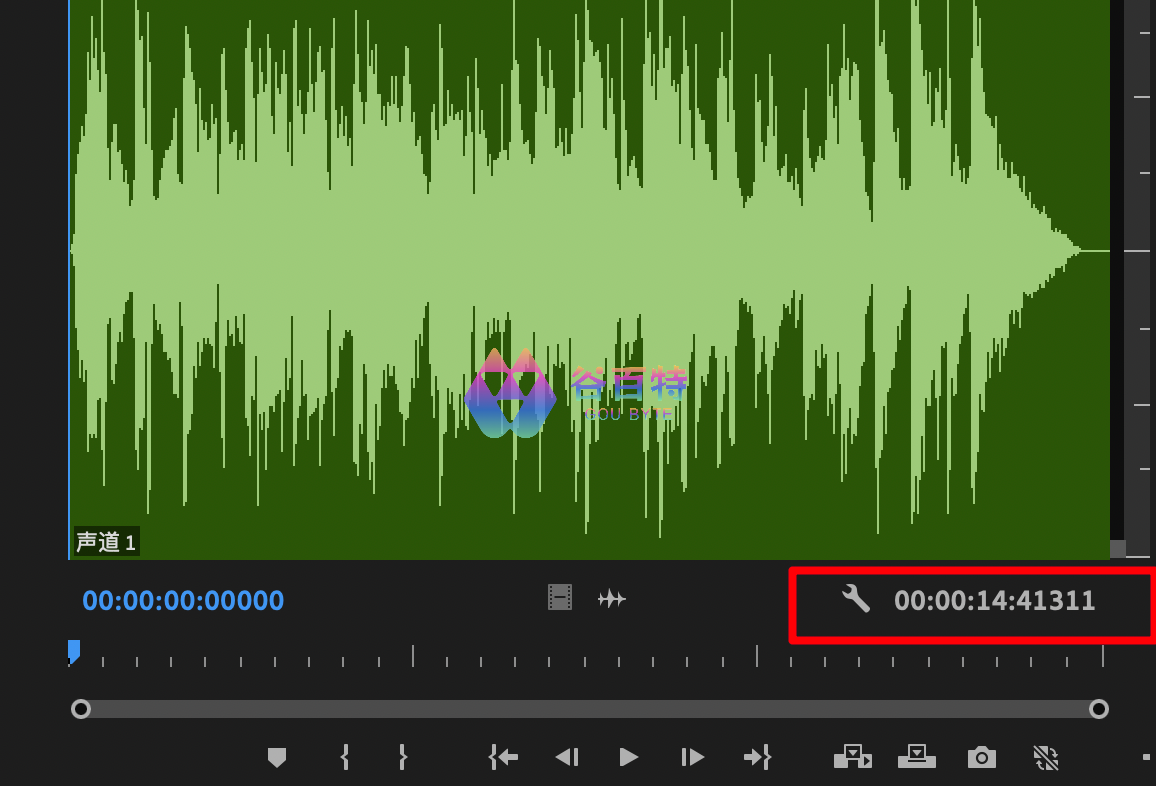Click the 00:00:14:41311 duration timecode

[x=994, y=601]
